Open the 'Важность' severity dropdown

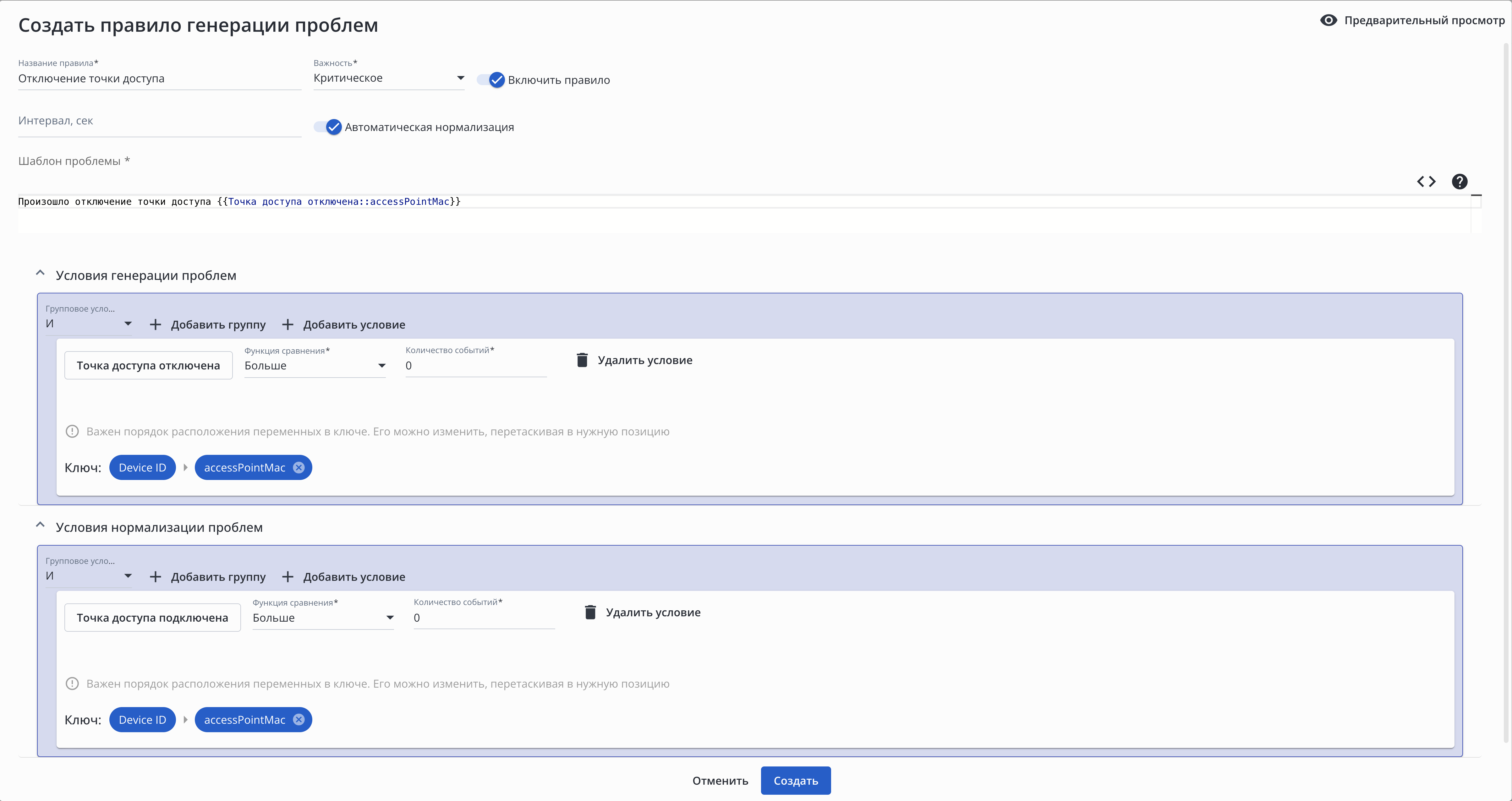pyautogui.click(x=389, y=79)
